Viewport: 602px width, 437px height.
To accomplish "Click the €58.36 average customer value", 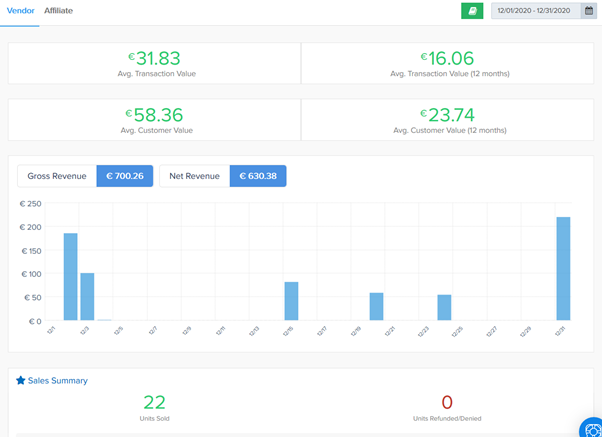I will [x=154, y=115].
